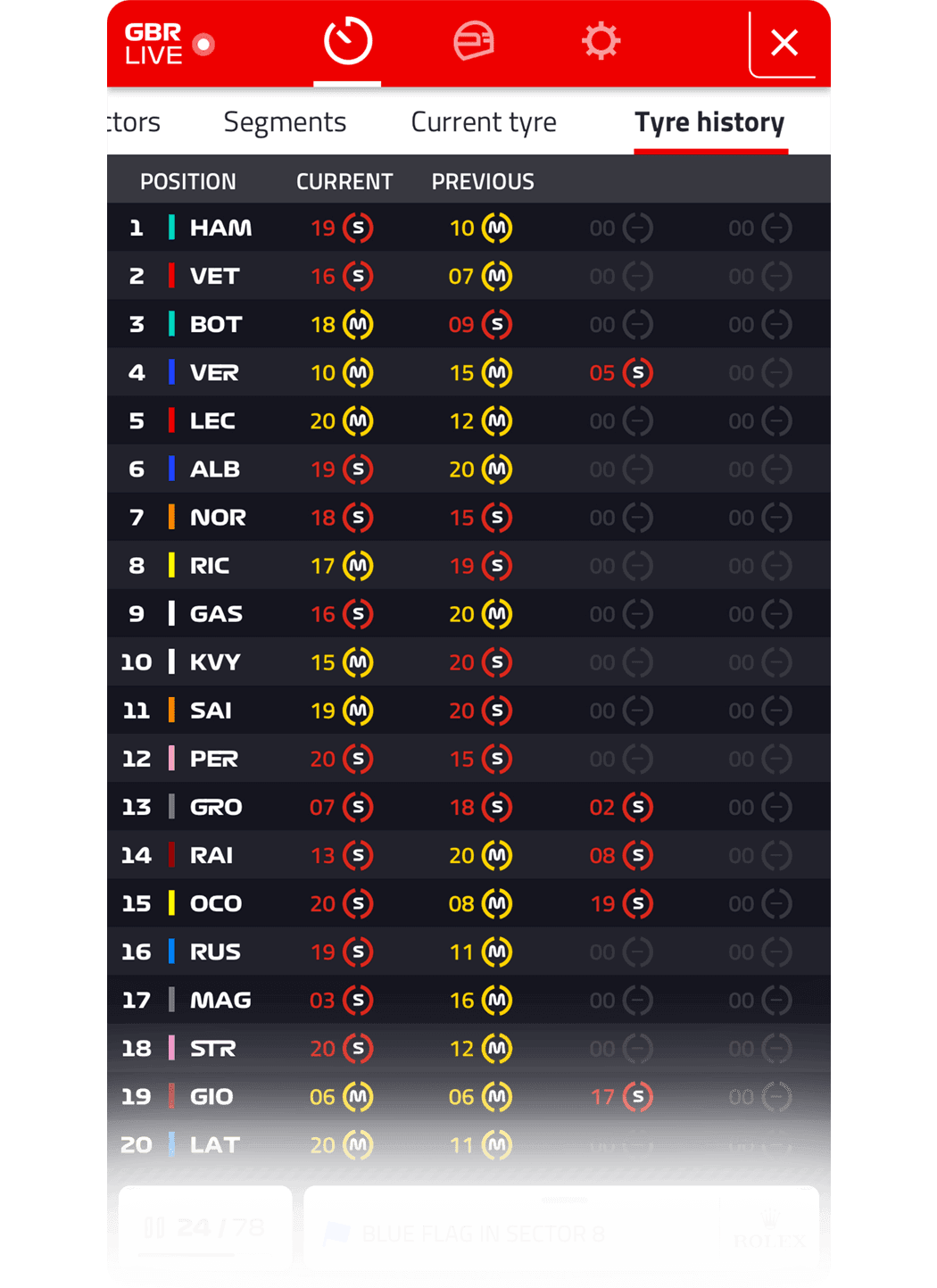Screen dimensions: 937x1288
Task: Open the driver helmet icon
Action: pyautogui.click(x=474, y=41)
